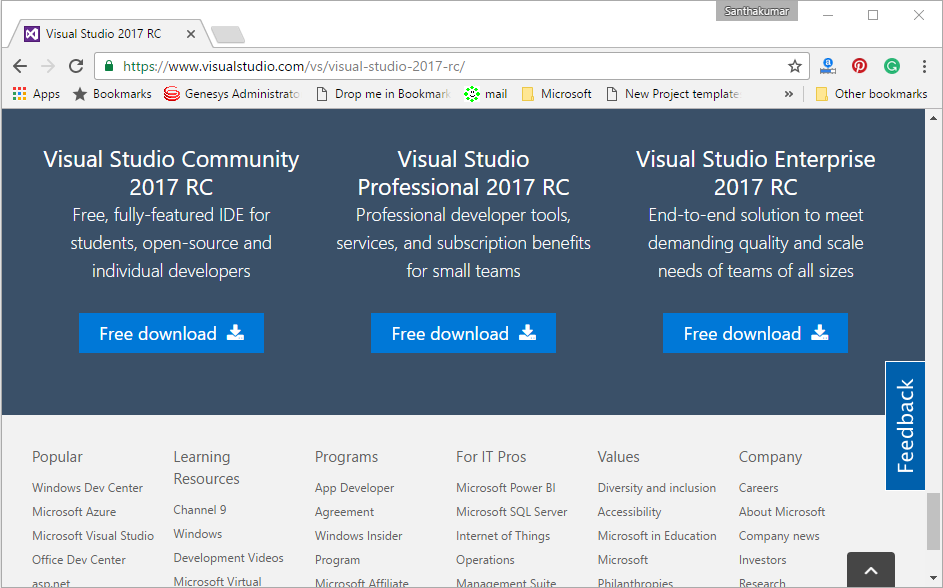Image resolution: width=943 pixels, height=588 pixels.
Task: Open Company news link
Action: pos(779,536)
